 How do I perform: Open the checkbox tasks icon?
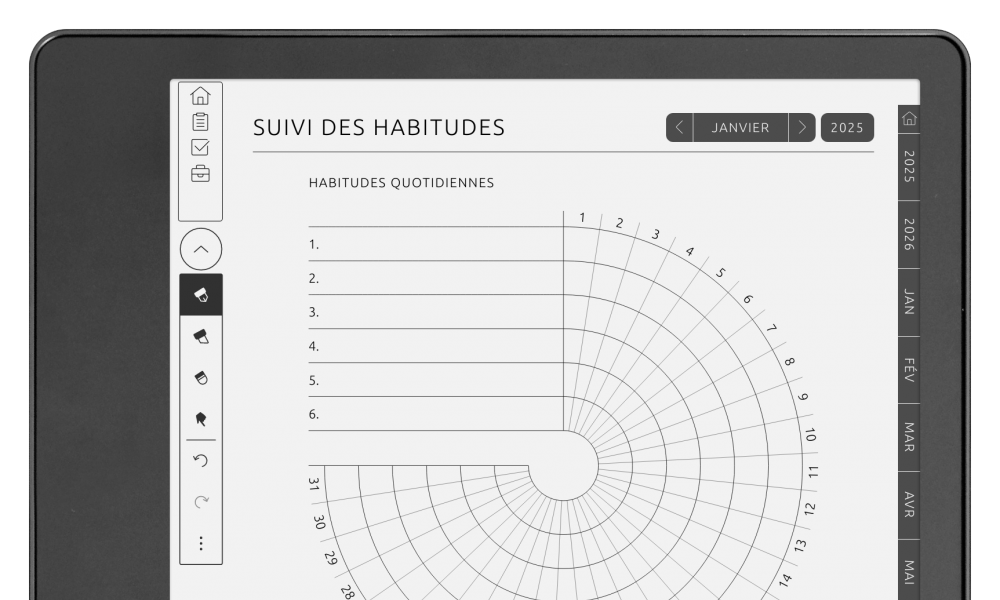pyautogui.click(x=200, y=147)
